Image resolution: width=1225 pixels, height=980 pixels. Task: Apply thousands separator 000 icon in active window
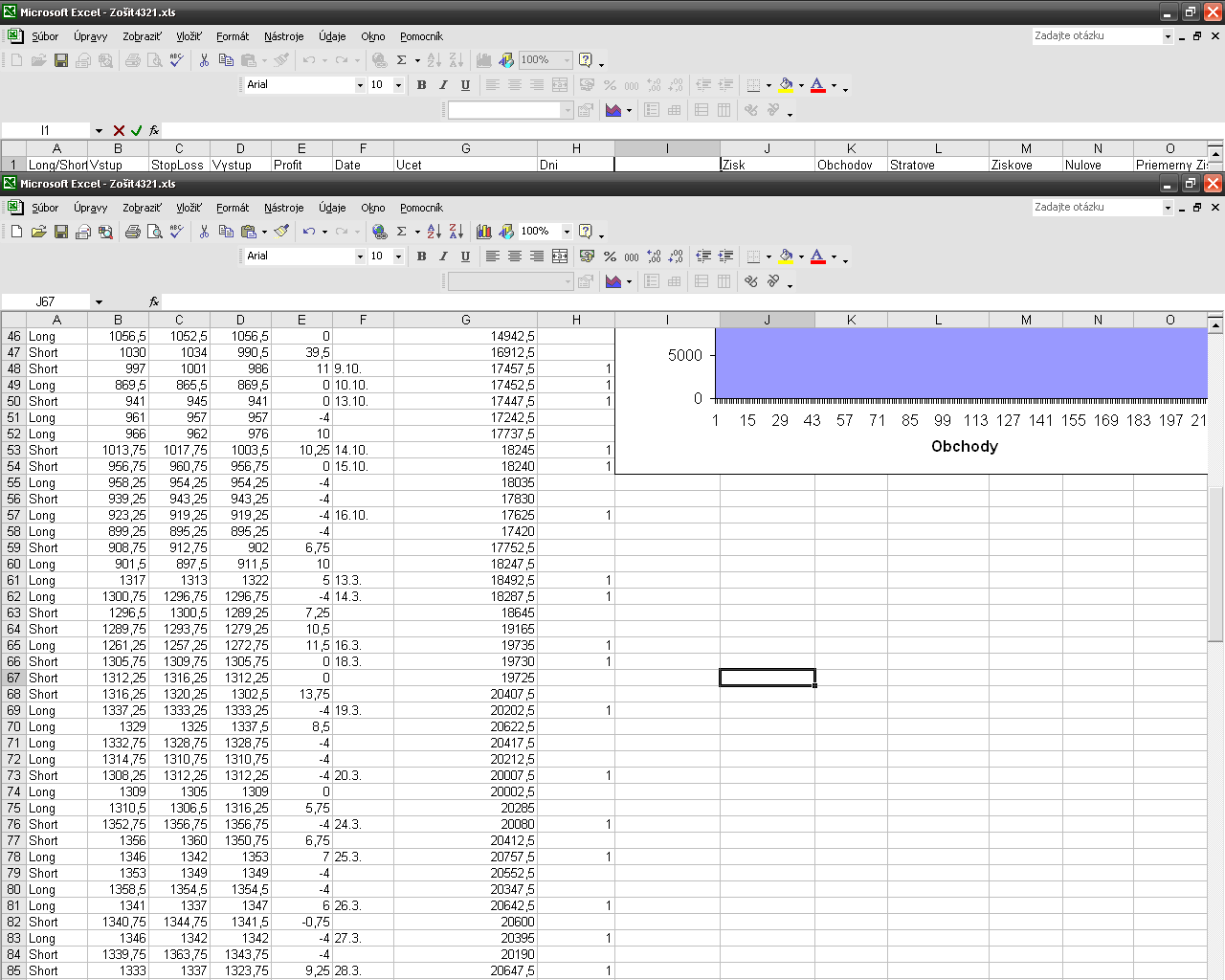point(632,256)
